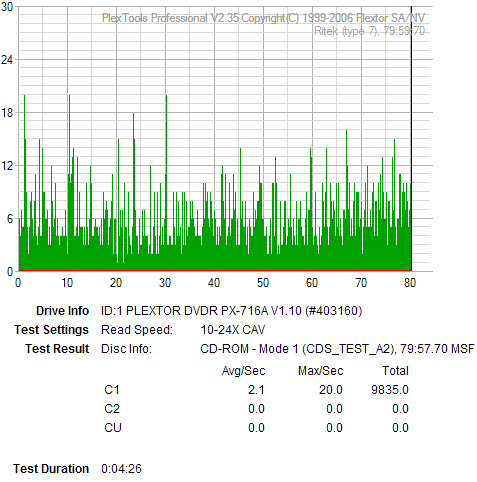Click the Max/Sec column header
The height and width of the screenshot is (482, 477).
(x=320, y=371)
